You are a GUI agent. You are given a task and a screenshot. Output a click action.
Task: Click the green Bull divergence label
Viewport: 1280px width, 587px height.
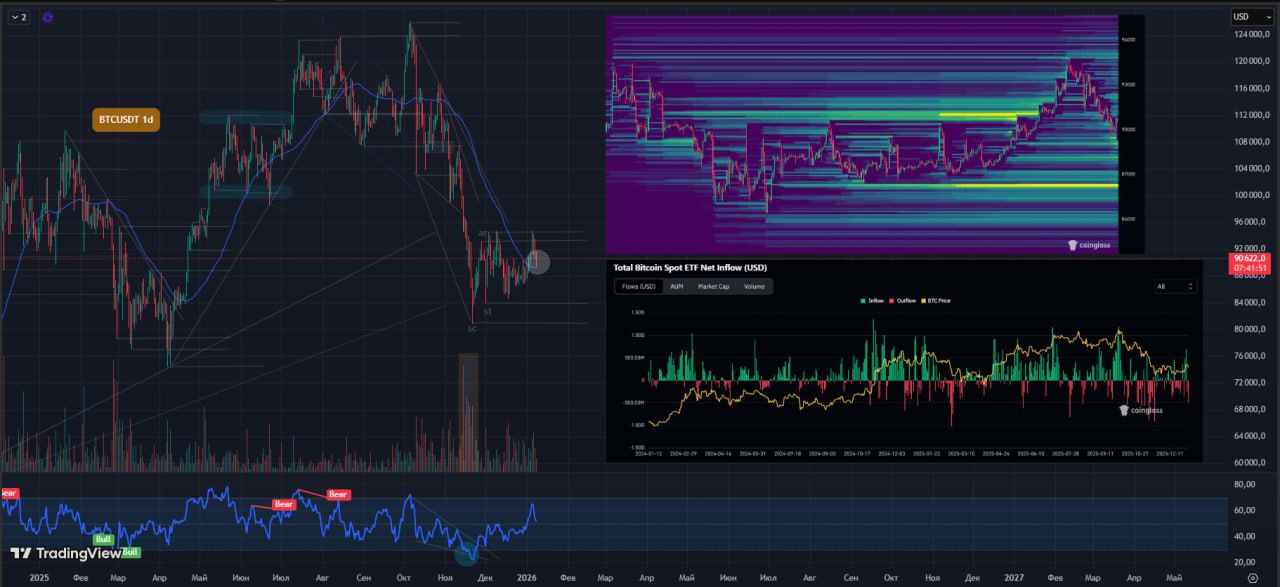(x=102, y=539)
